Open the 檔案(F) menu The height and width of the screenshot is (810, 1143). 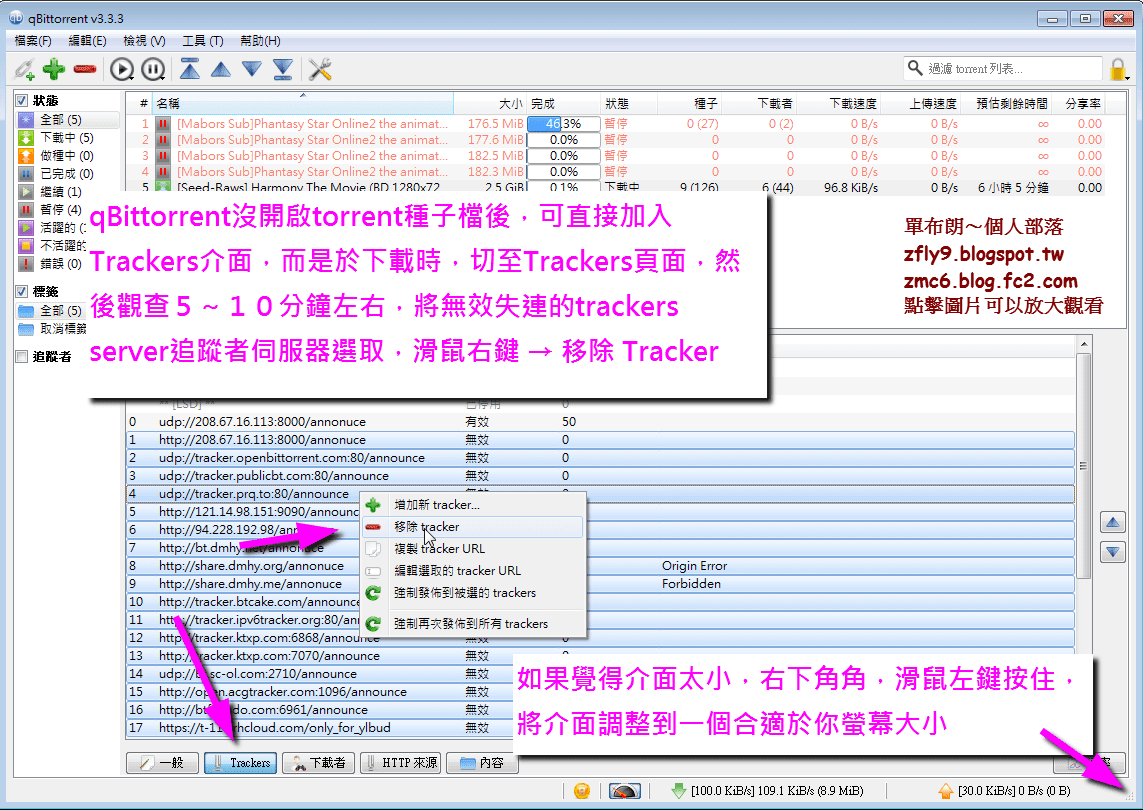(x=33, y=41)
